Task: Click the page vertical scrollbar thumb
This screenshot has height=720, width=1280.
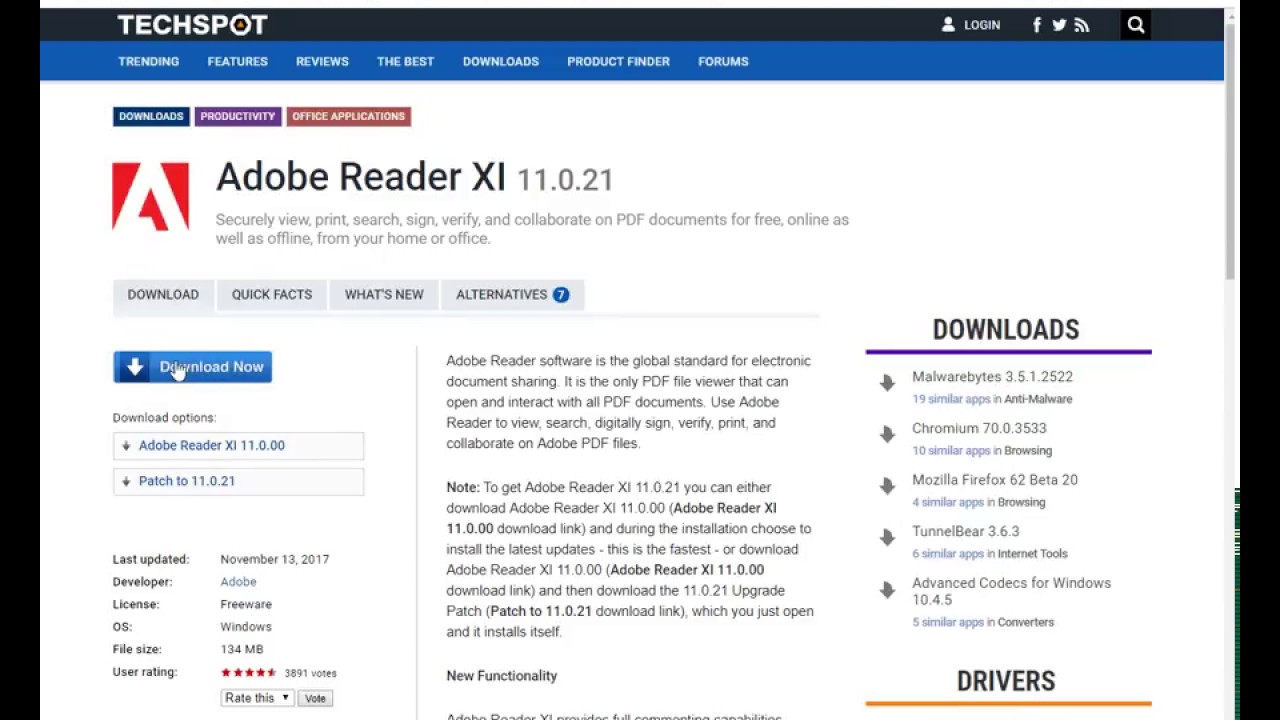Action: pyautogui.click(x=1231, y=150)
